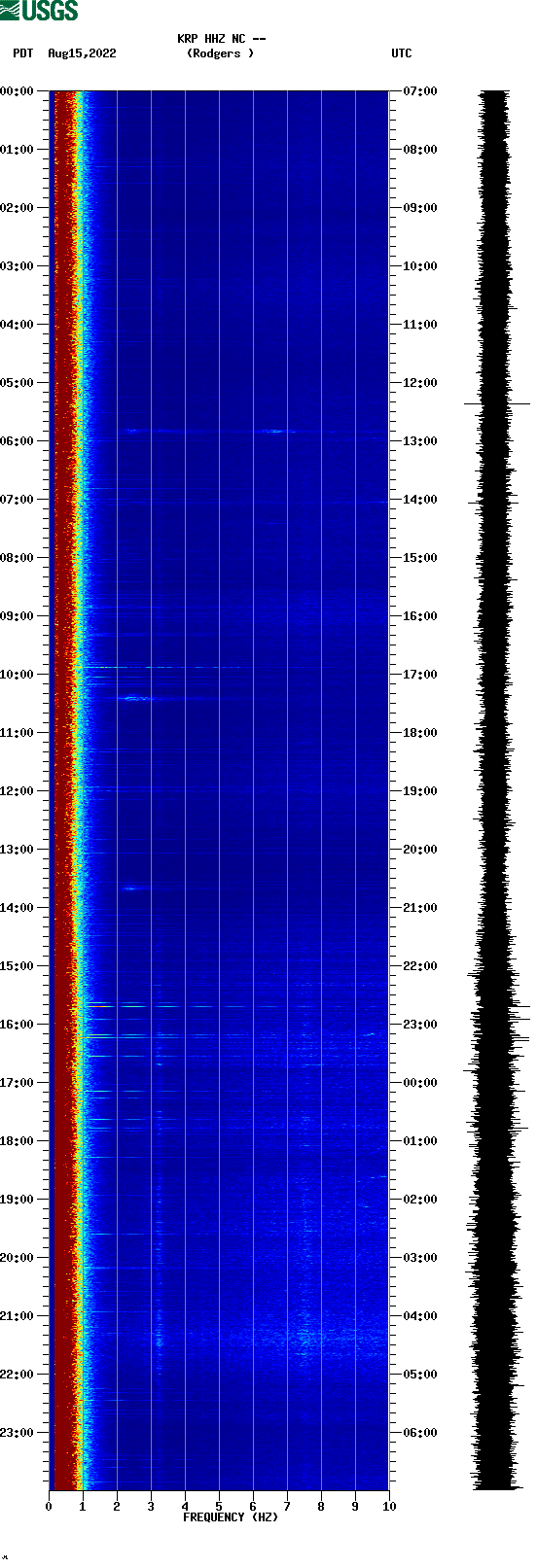Image resolution: width=537 pixels, height=1568 pixels.
Task: Click the 14:00 UTC time label
Action: 420,500
